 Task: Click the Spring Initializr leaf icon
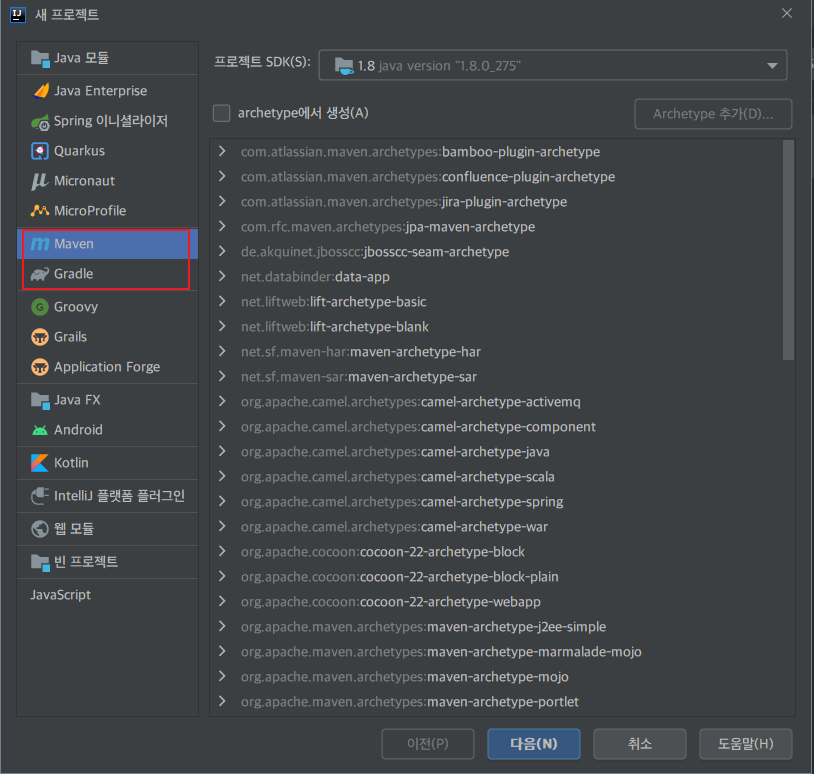click(40, 121)
